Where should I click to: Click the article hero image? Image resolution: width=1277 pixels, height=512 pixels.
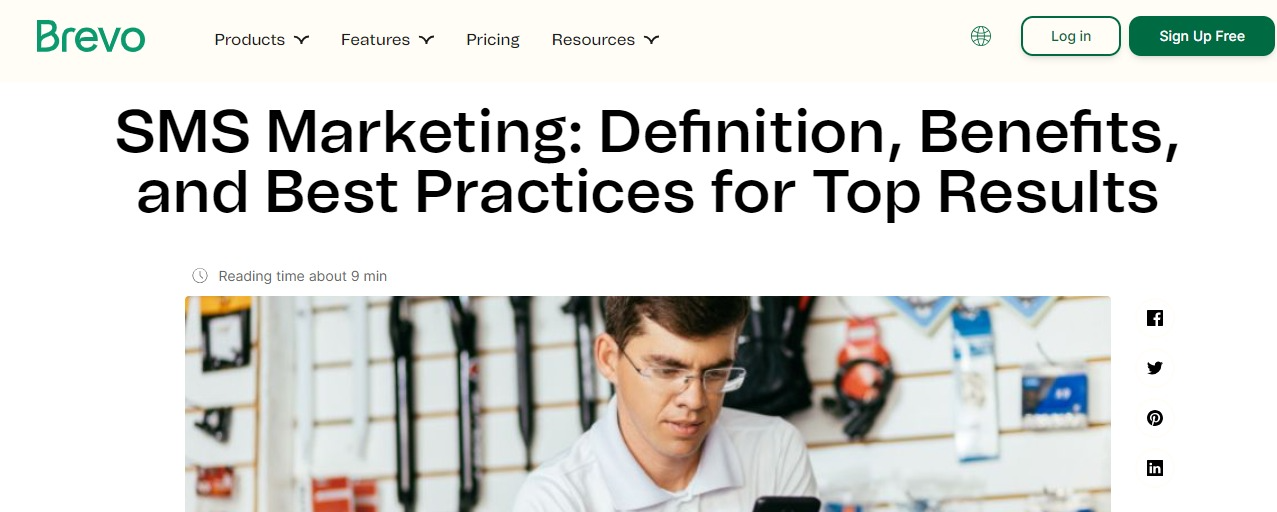click(648, 404)
